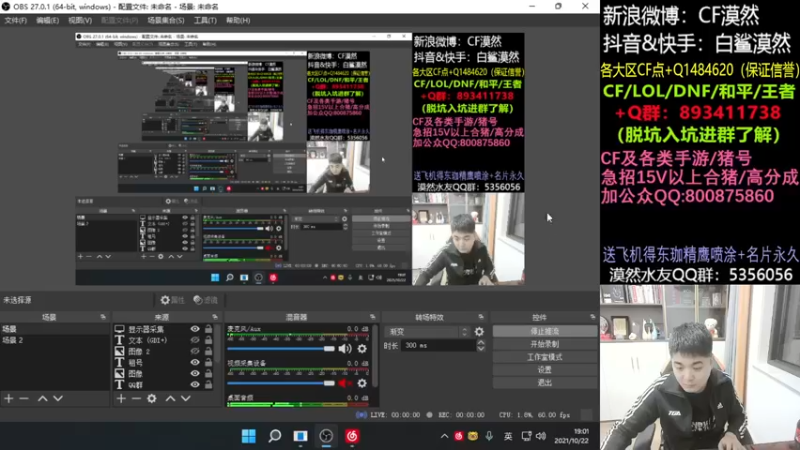
Task: Click 退出 button
Action: coord(545,383)
